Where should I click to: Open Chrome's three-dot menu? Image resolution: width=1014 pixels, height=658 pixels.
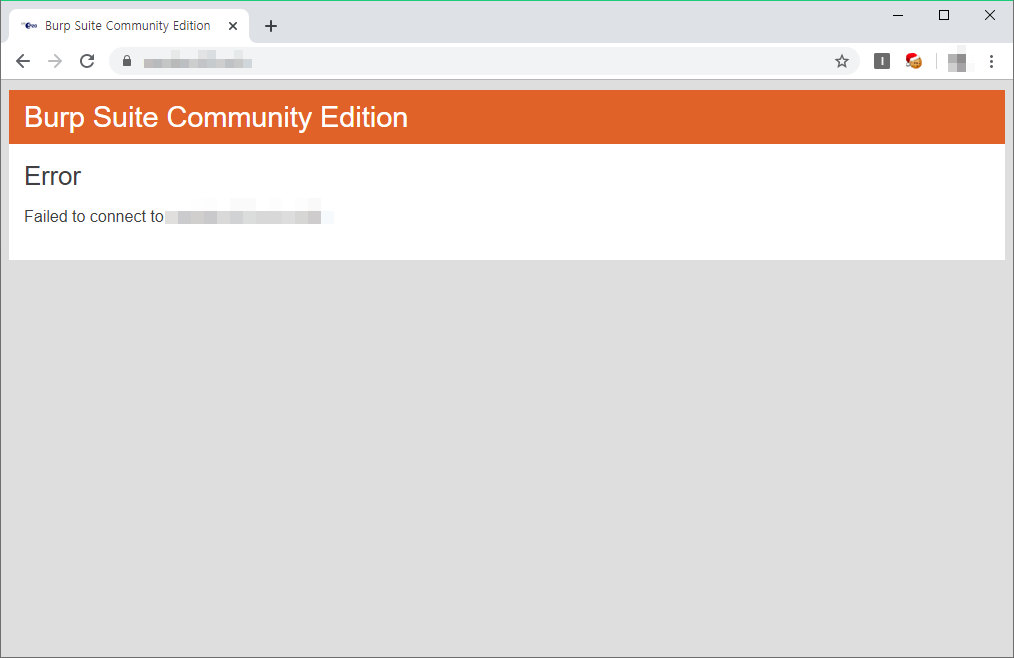[991, 61]
